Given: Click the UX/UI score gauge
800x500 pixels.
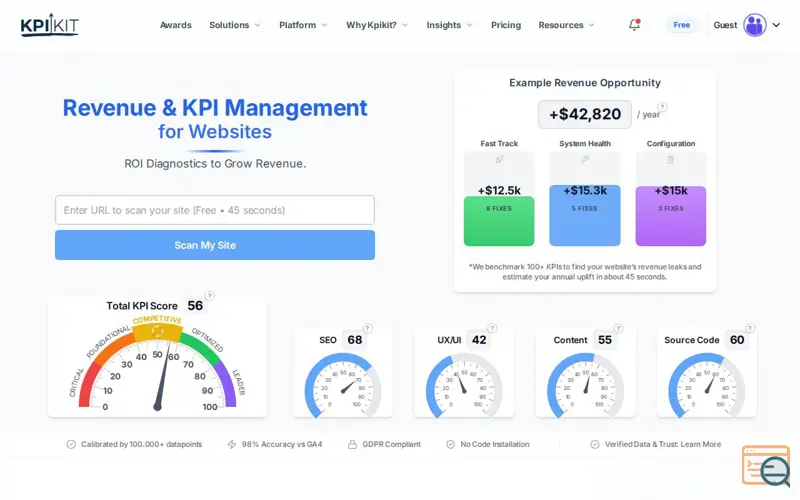Looking at the screenshot, I should [464, 386].
